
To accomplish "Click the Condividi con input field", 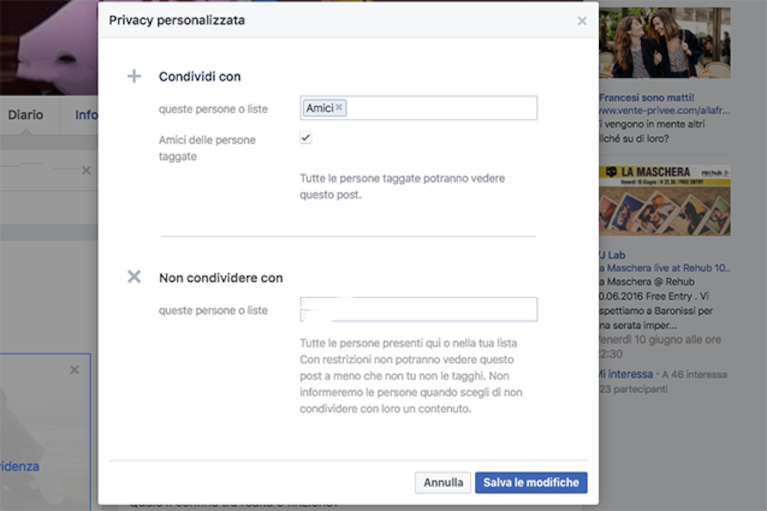I will point(419,108).
